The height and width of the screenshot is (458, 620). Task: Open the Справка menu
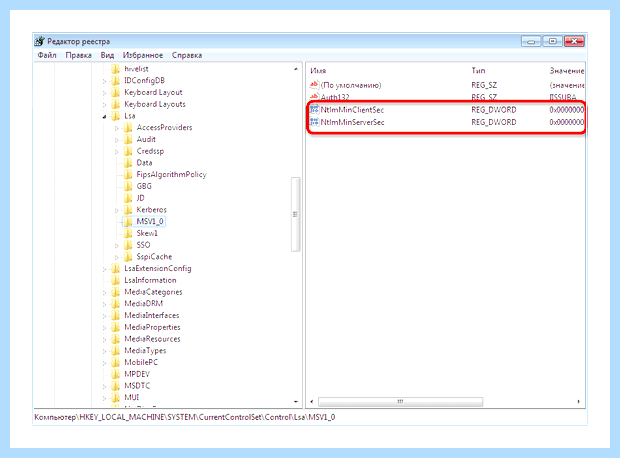[187, 55]
